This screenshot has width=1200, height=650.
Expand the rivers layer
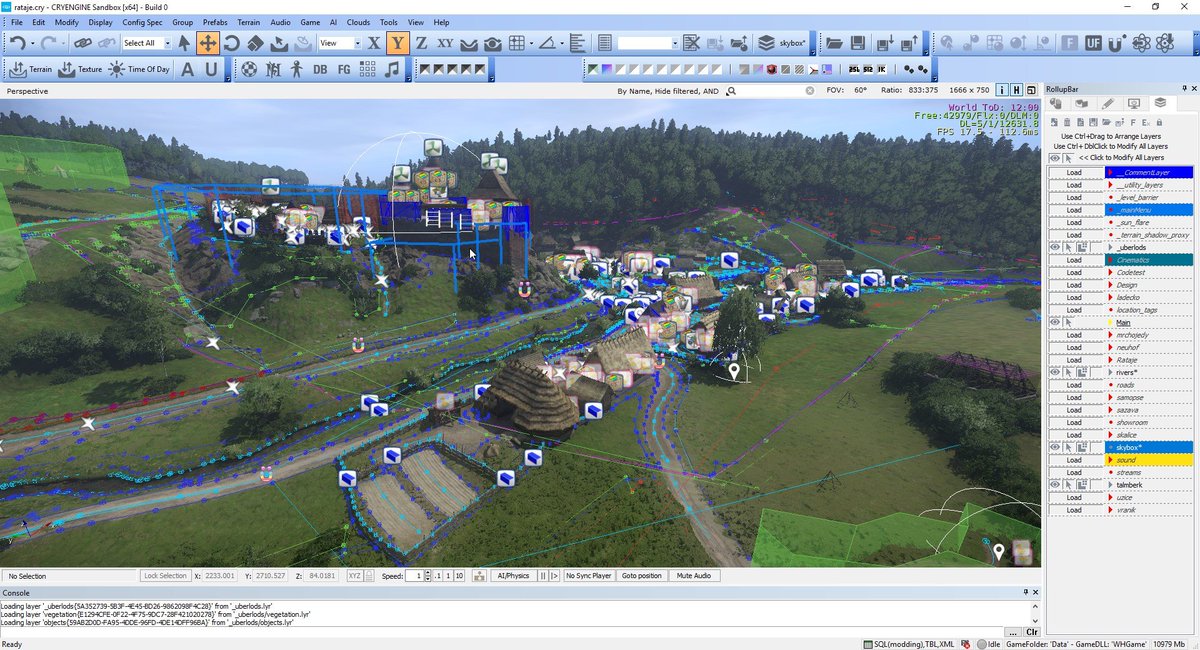pos(1110,372)
